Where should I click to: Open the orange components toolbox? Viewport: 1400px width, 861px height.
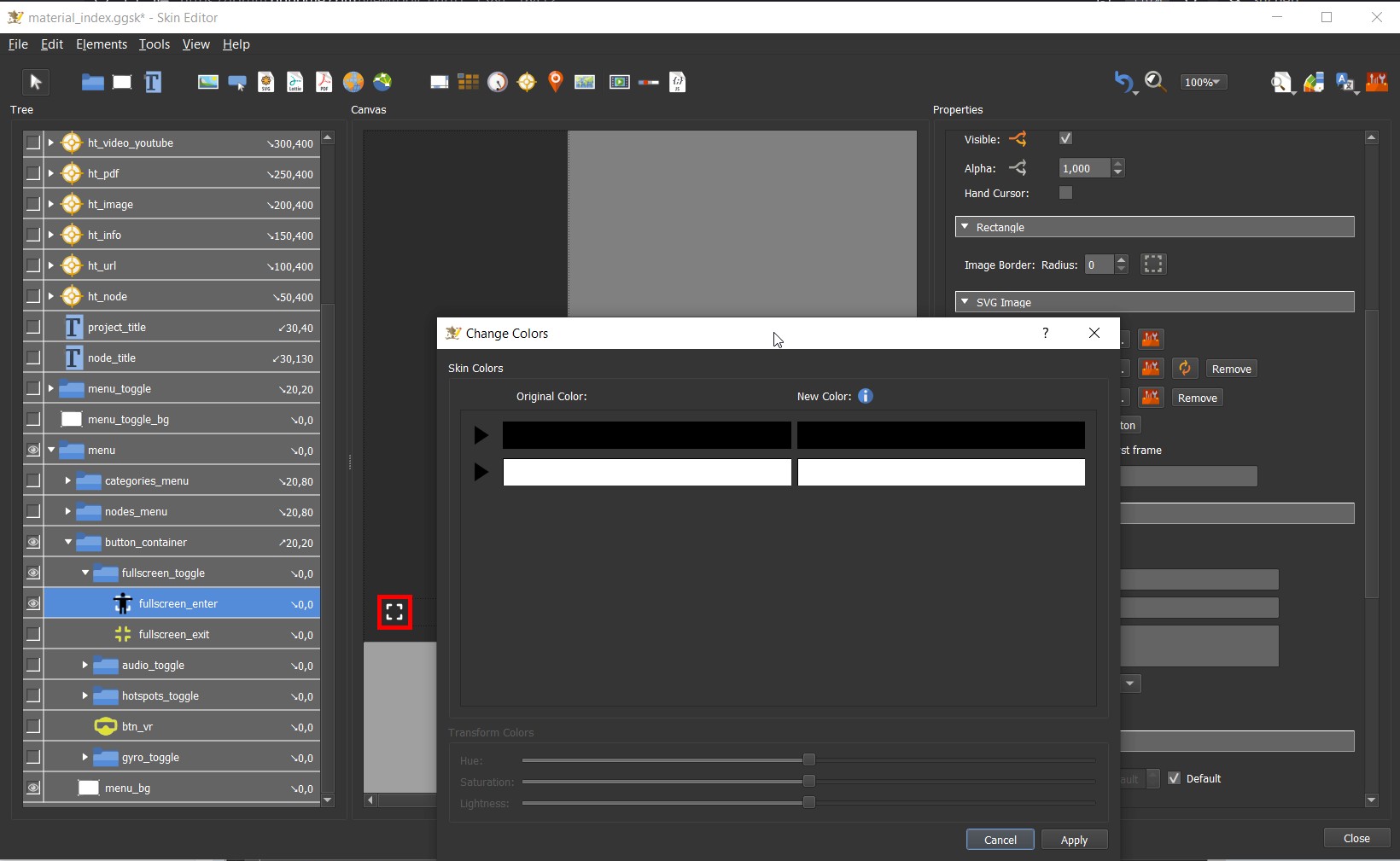click(x=1377, y=82)
